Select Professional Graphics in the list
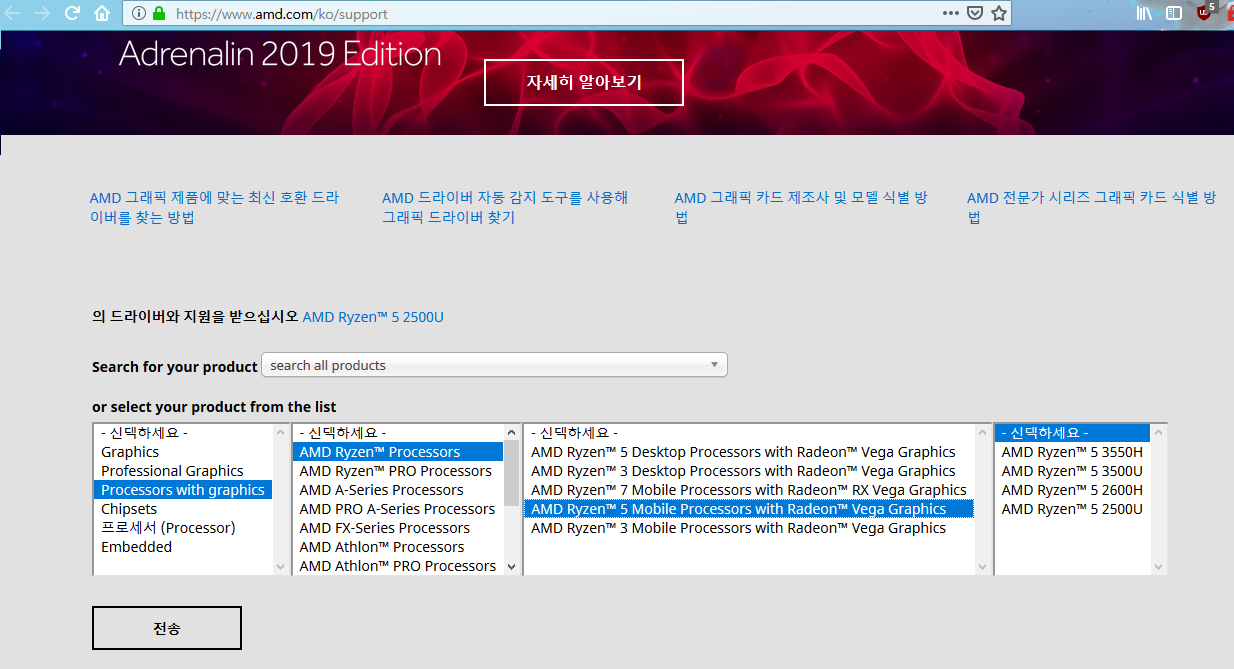The width and height of the screenshot is (1234, 669). 183,471
